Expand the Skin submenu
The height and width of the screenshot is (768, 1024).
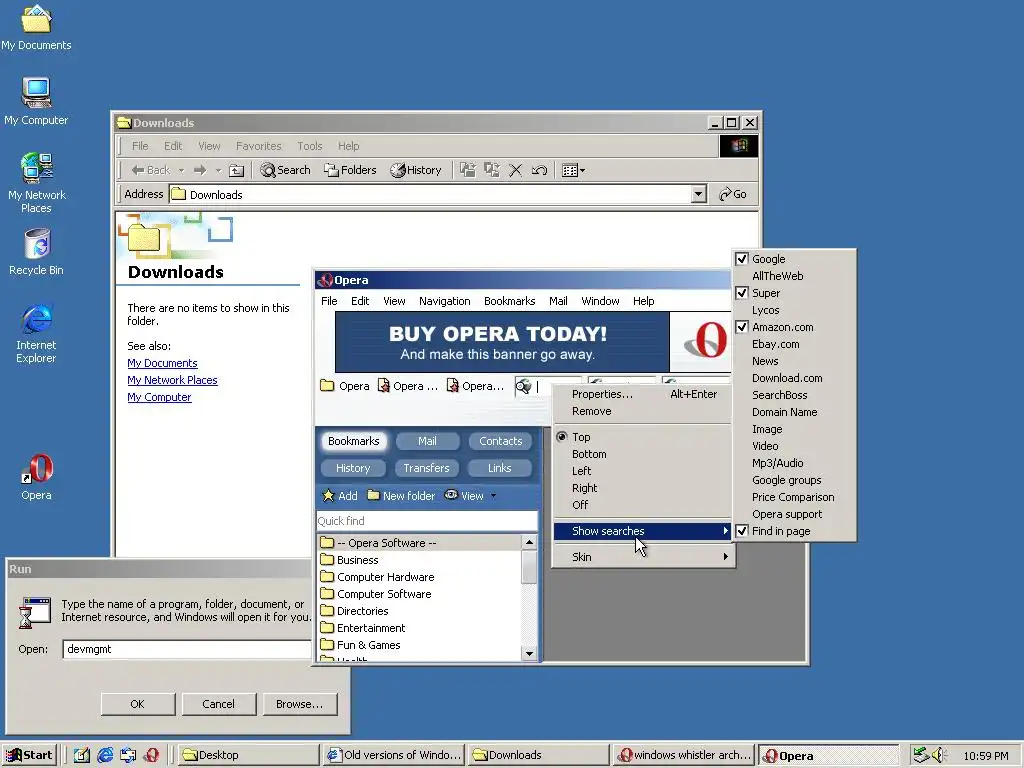tap(642, 557)
